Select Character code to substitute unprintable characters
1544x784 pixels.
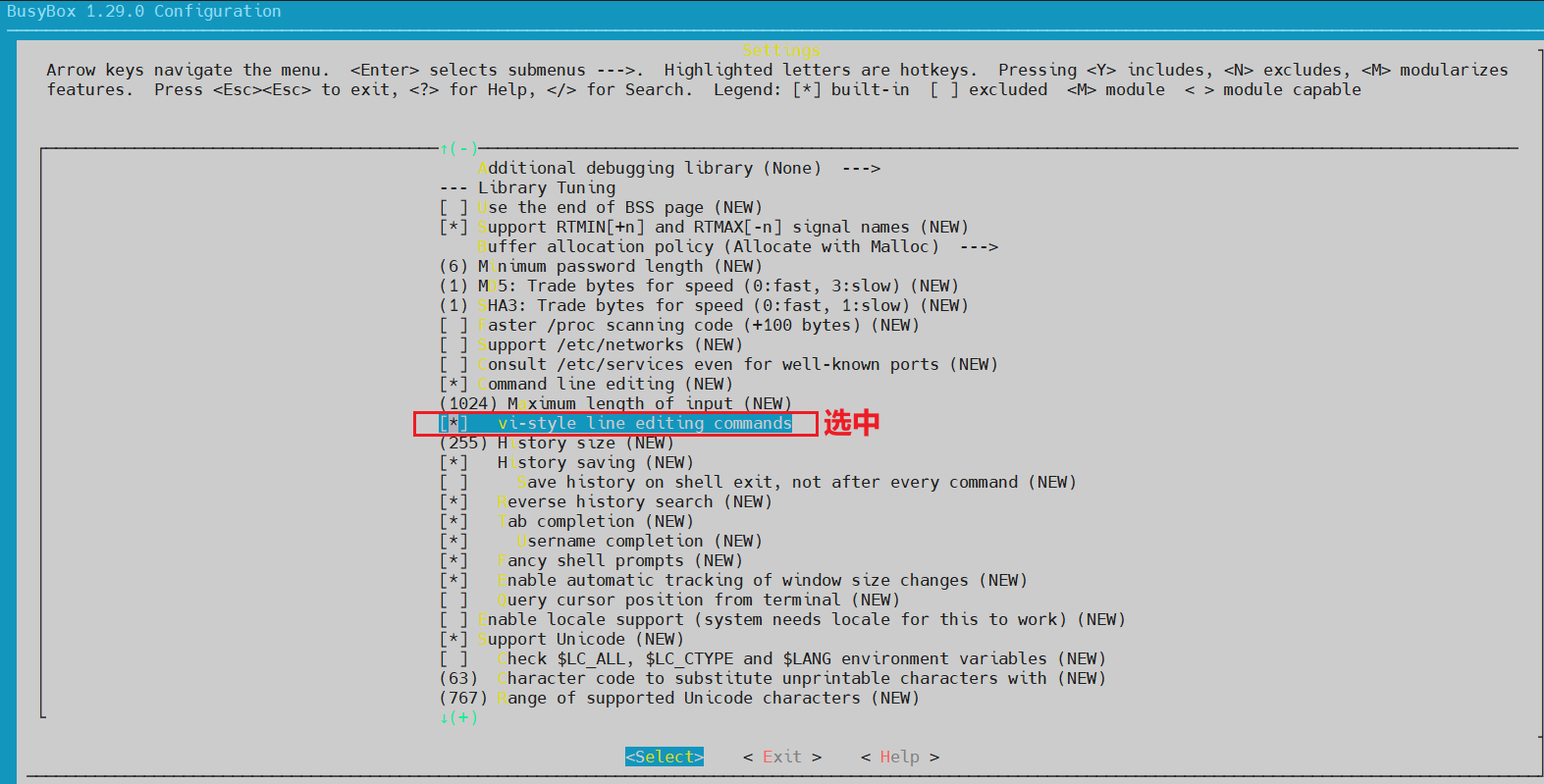pyautogui.click(x=772, y=678)
